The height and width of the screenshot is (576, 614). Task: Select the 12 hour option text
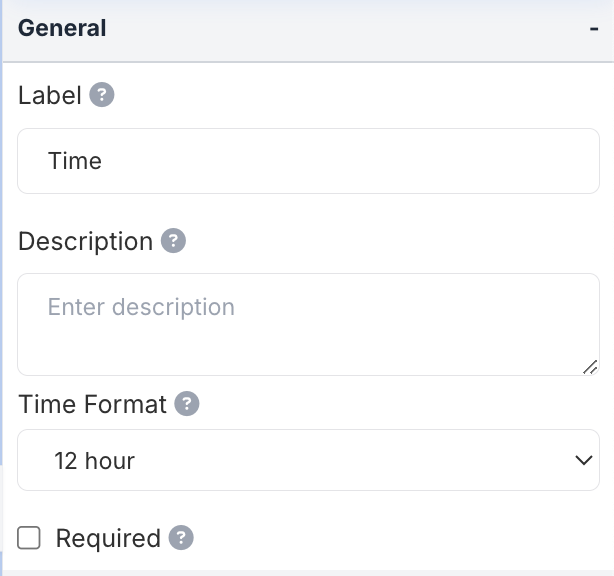[x=95, y=461]
